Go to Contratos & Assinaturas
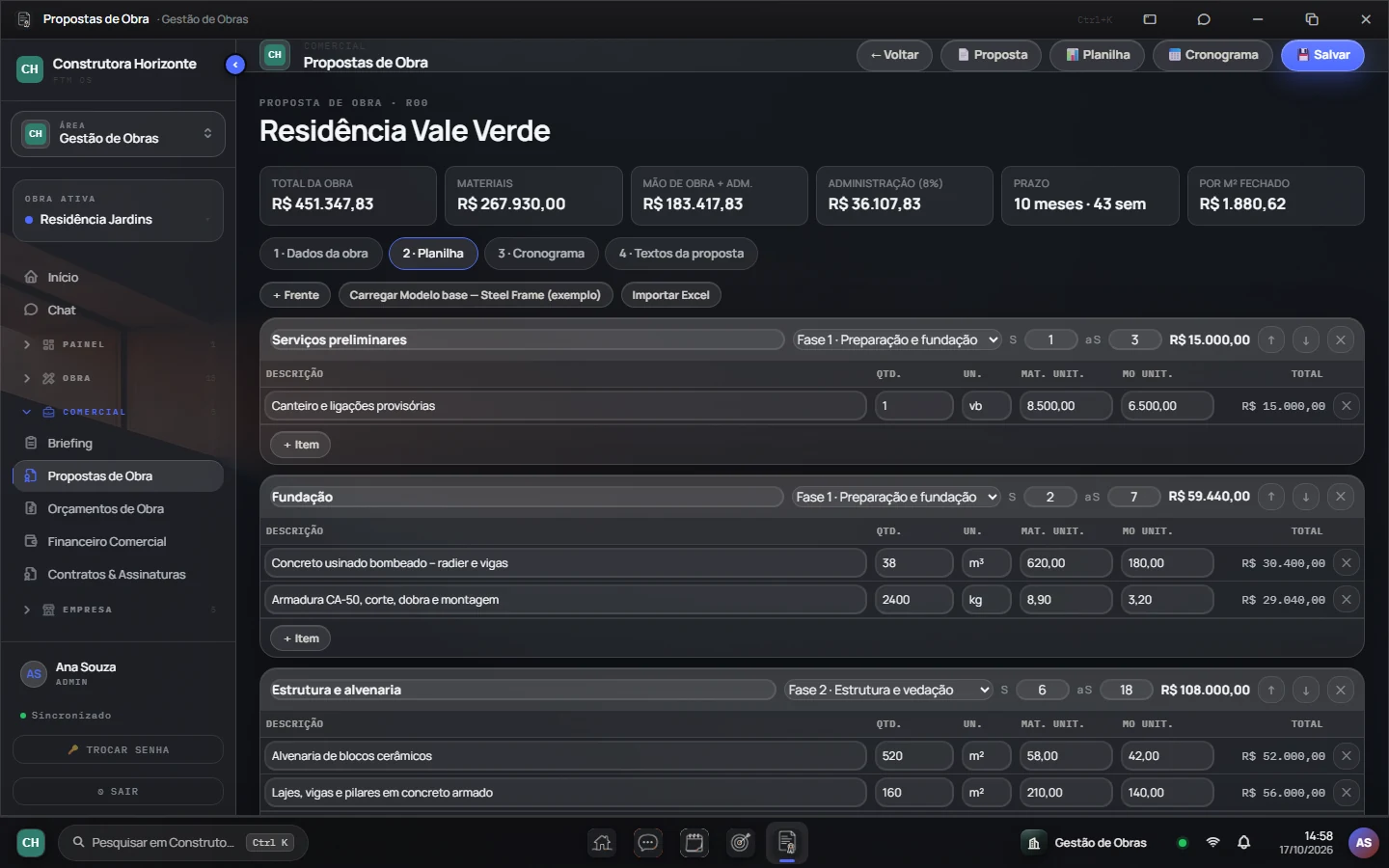1389x868 pixels. (x=118, y=575)
